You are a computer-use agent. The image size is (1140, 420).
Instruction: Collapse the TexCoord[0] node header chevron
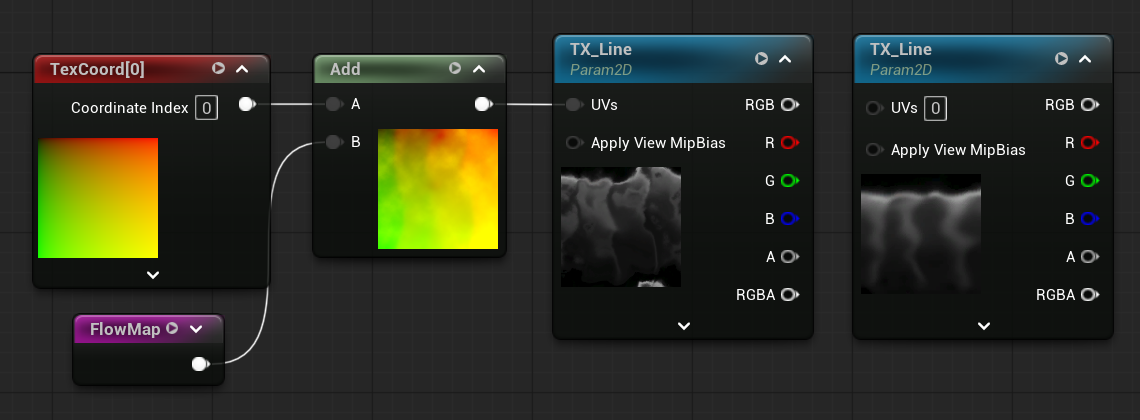pos(243,69)
